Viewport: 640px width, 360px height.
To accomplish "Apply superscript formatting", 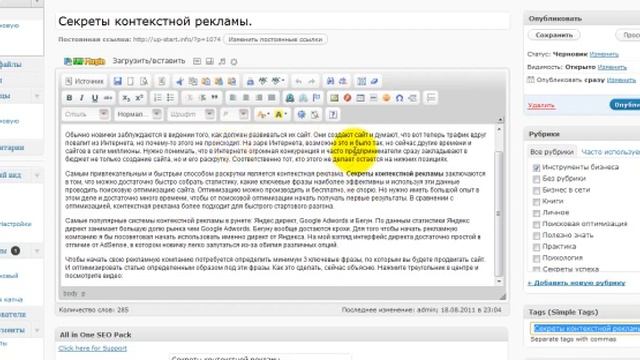I will pos(139,98).
